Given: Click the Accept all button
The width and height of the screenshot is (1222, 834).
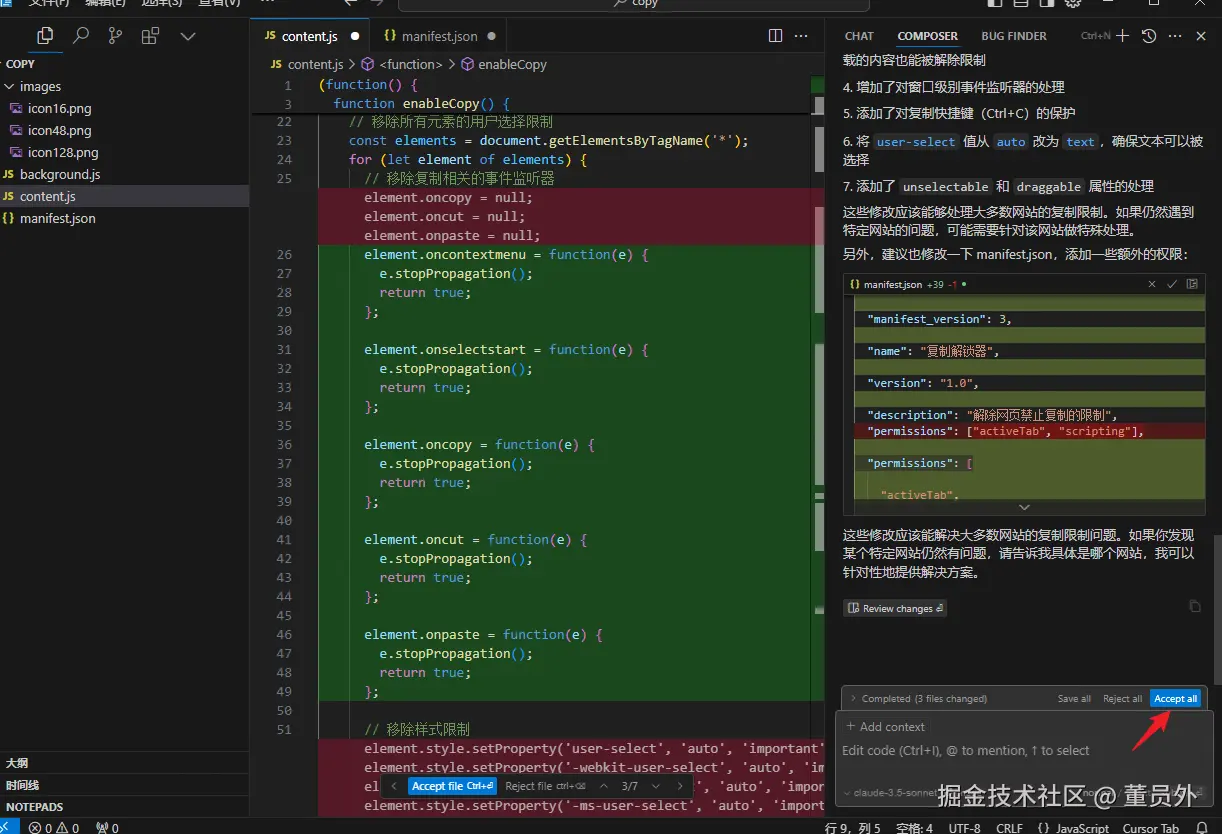Looking at the screenshot, I should [1175, 699].
